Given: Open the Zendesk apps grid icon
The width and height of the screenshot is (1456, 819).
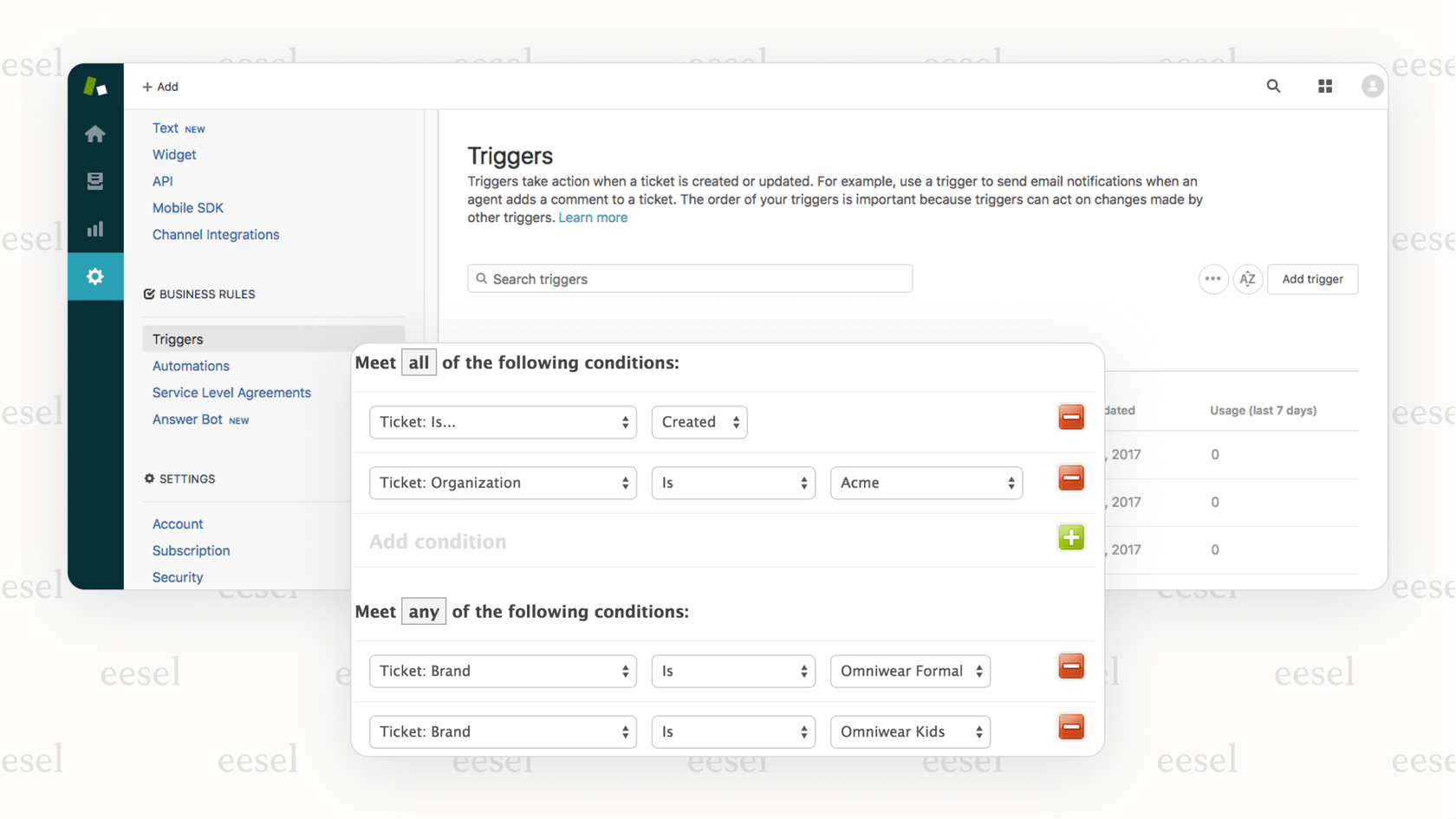Looking at the screenshot, I should (x=1325, y=86).
